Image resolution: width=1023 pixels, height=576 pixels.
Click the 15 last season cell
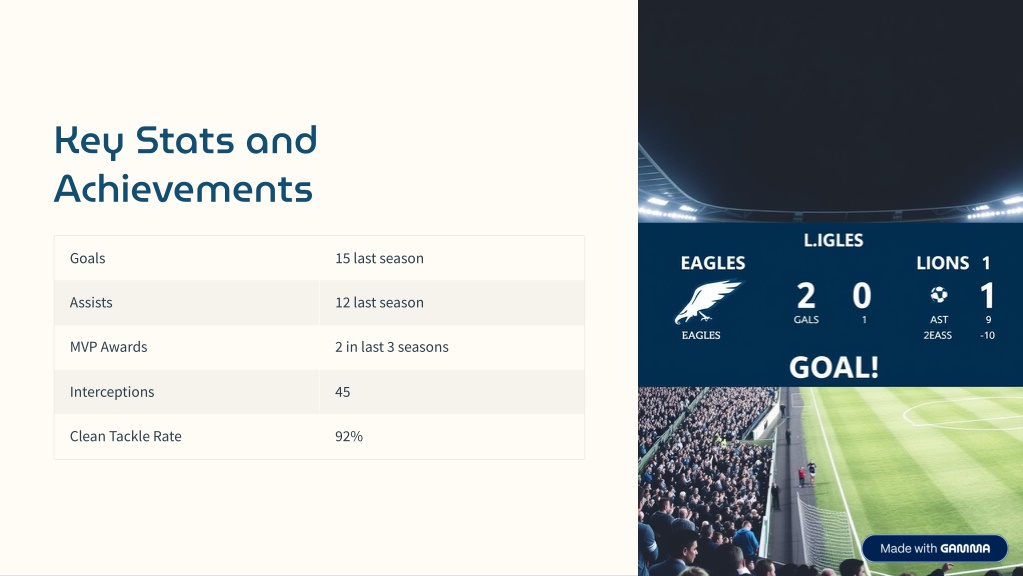point(452,258)
